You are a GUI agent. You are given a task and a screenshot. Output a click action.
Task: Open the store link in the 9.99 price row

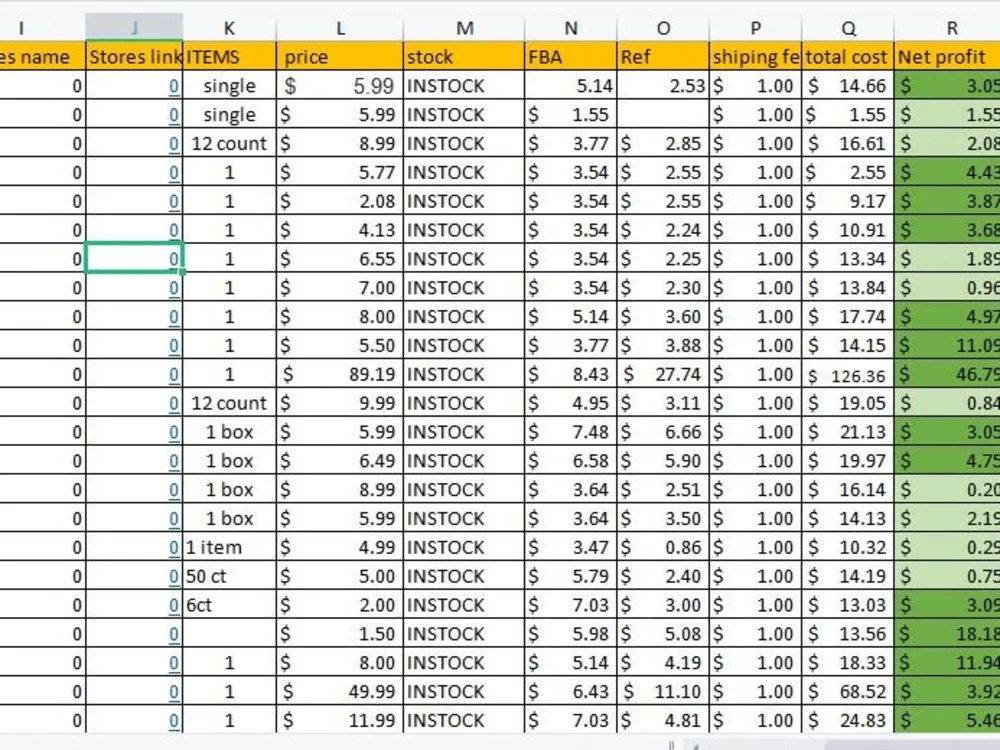pyautogui.click(x=174, y=403)
